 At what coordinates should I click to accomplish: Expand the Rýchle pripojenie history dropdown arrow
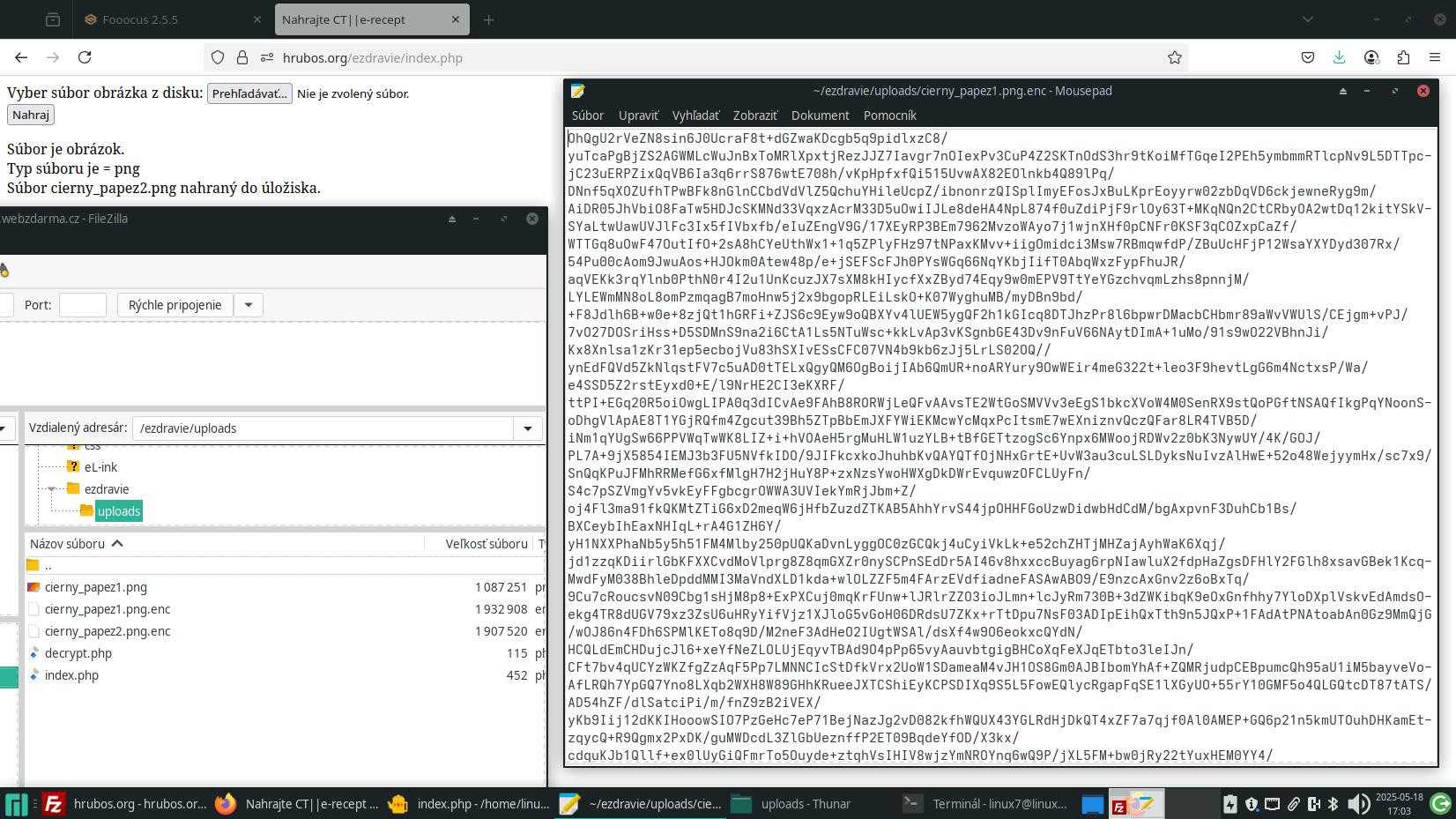pyautogui.click(x=249, y=305)
